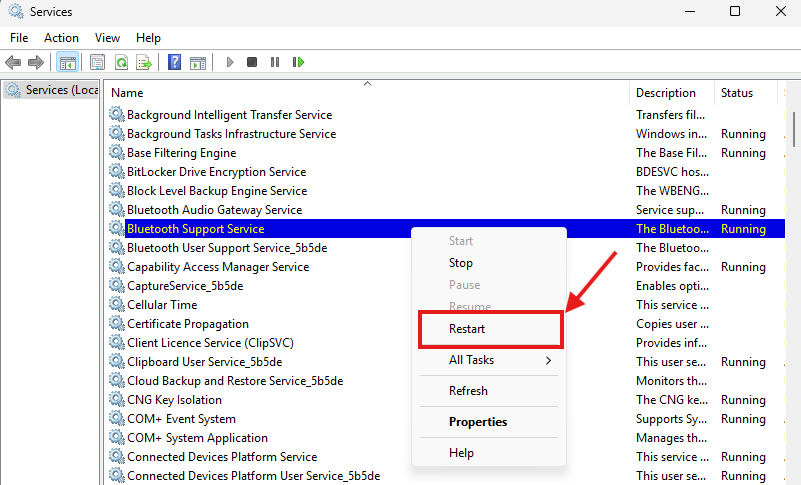Choose Restart from the context menu
Viewport: 801px width, 485px height.
click(x=467, y=328)
